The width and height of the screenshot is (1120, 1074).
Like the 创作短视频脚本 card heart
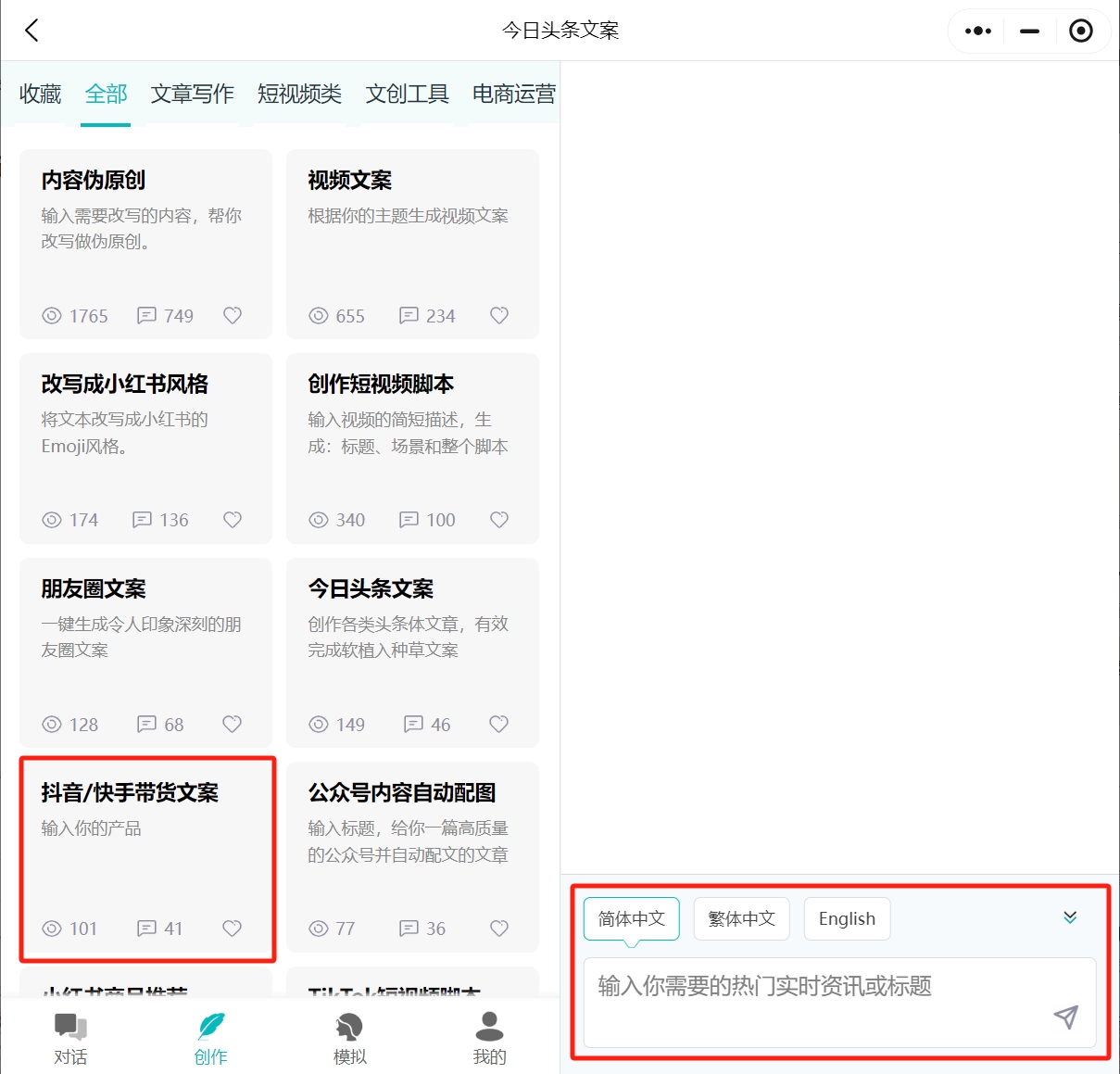click(499, 520)
